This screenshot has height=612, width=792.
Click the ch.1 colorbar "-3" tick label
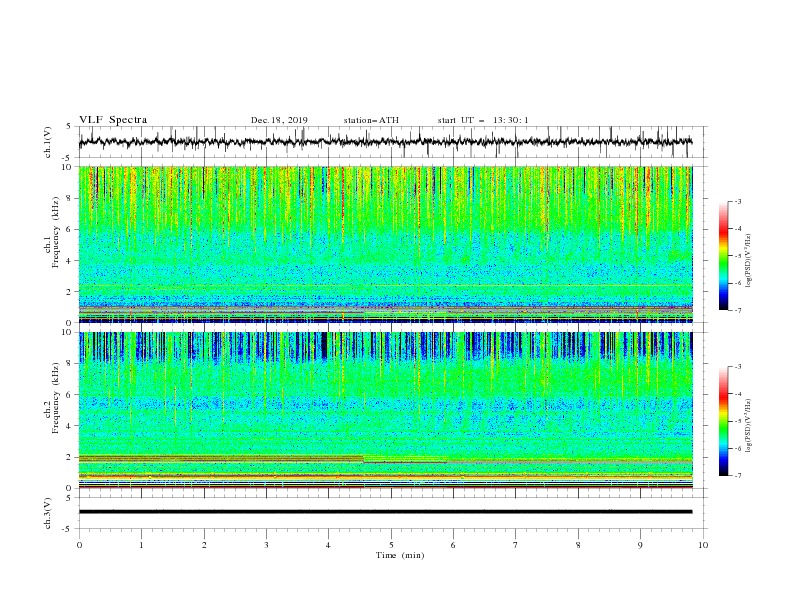737,201
